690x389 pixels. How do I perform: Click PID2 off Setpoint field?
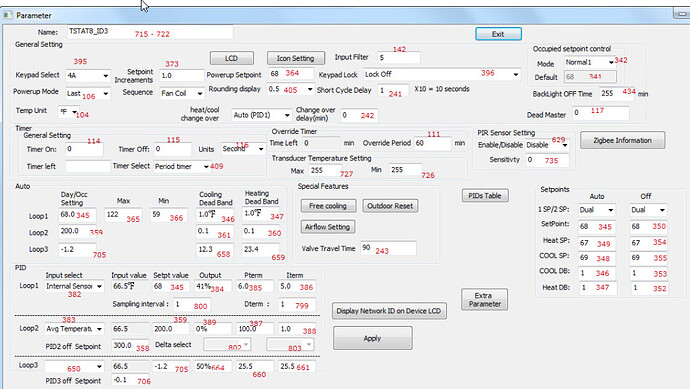[x=130, y=345]
